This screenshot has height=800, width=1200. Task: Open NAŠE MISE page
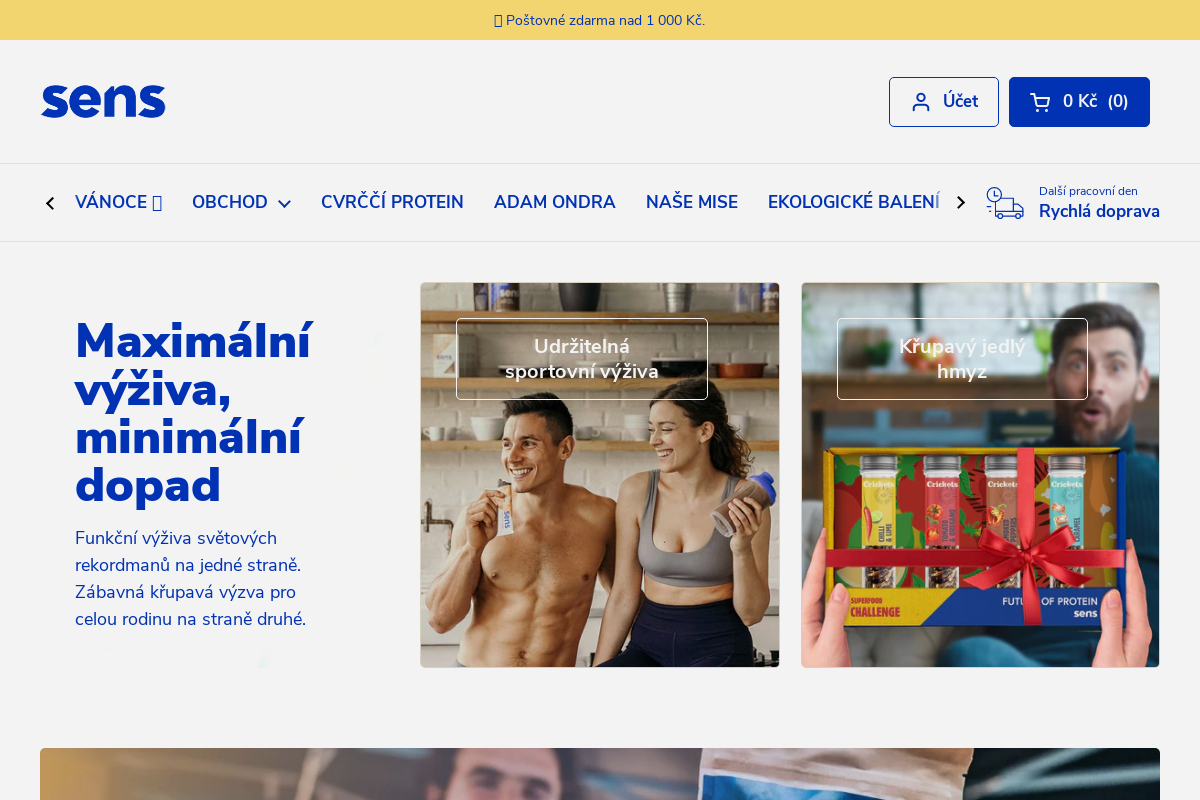tap(692, 202)
